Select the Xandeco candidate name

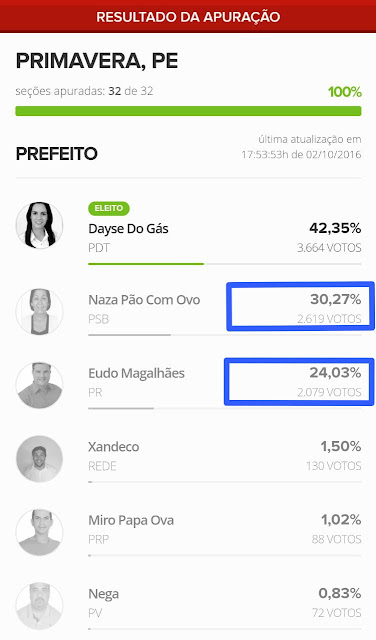coord(113,447)
